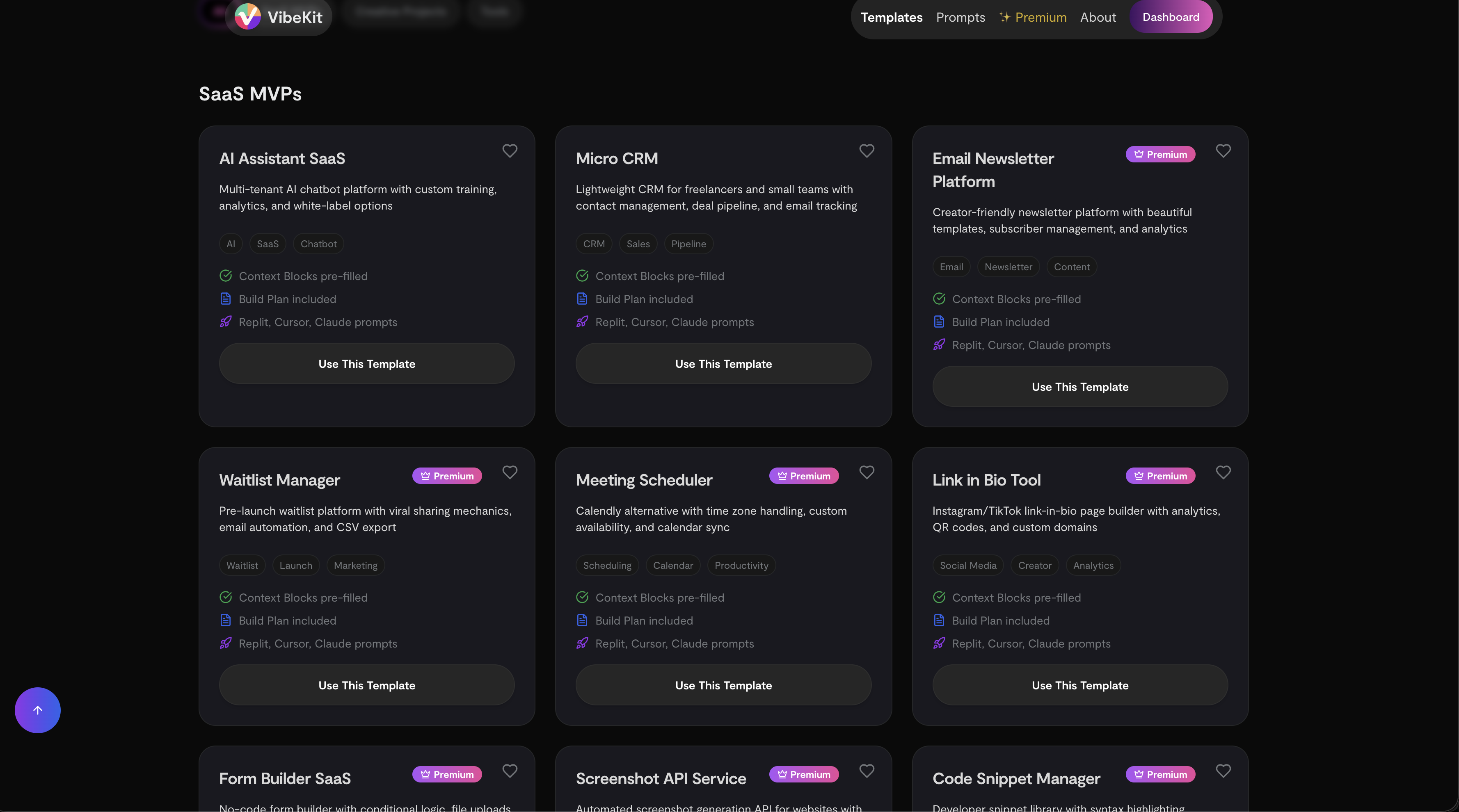
Task: Click the scroll-to-top arrow button
Action: [37, 710]
